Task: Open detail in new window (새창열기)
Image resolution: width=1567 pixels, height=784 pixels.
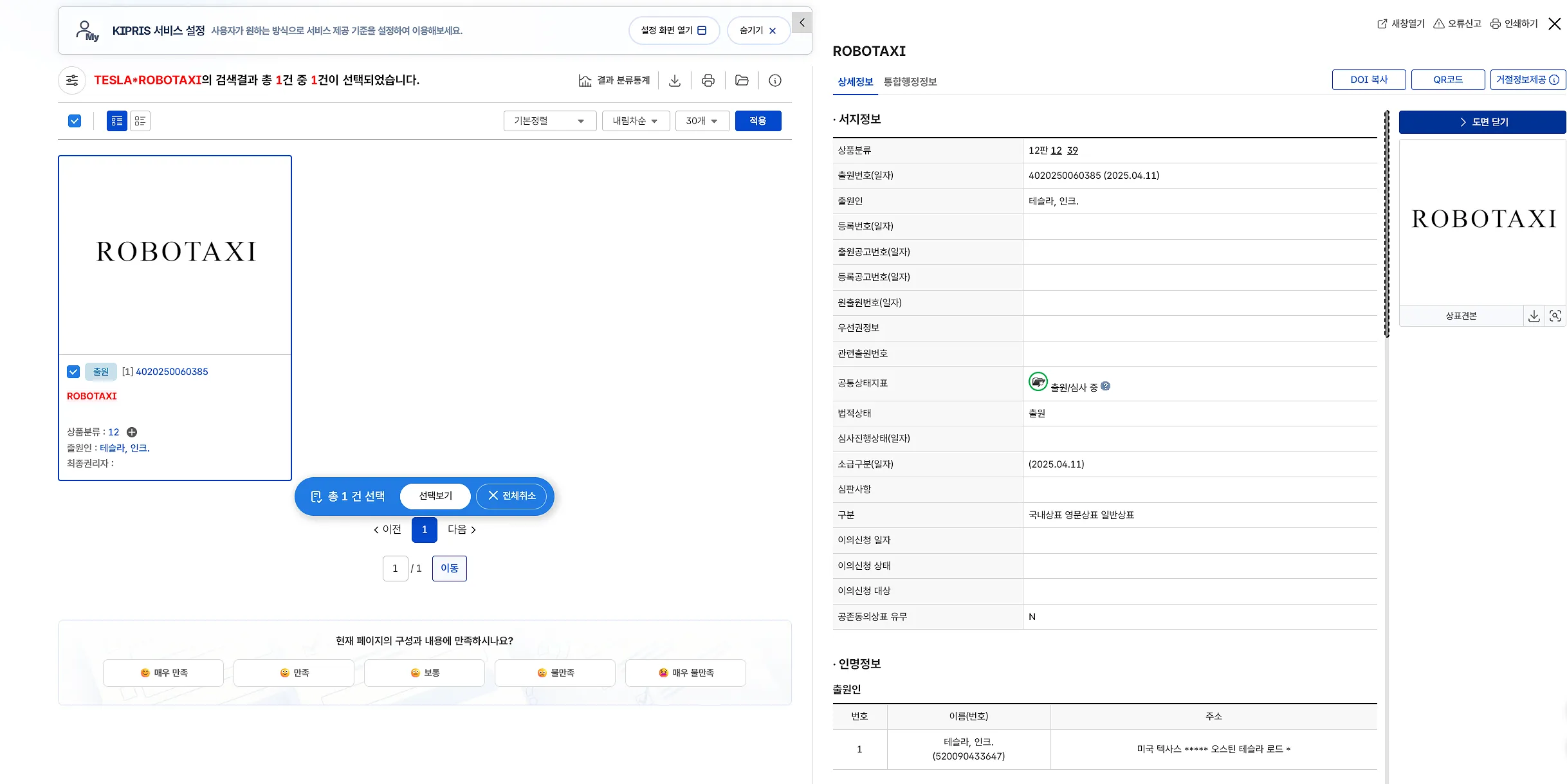Action: (x=1401, y=24)
